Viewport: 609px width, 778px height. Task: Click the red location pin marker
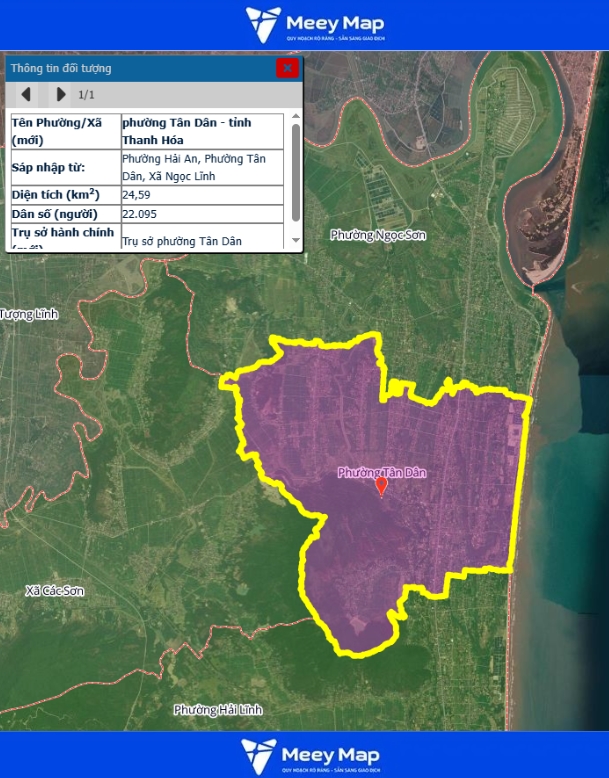(381, 486)
